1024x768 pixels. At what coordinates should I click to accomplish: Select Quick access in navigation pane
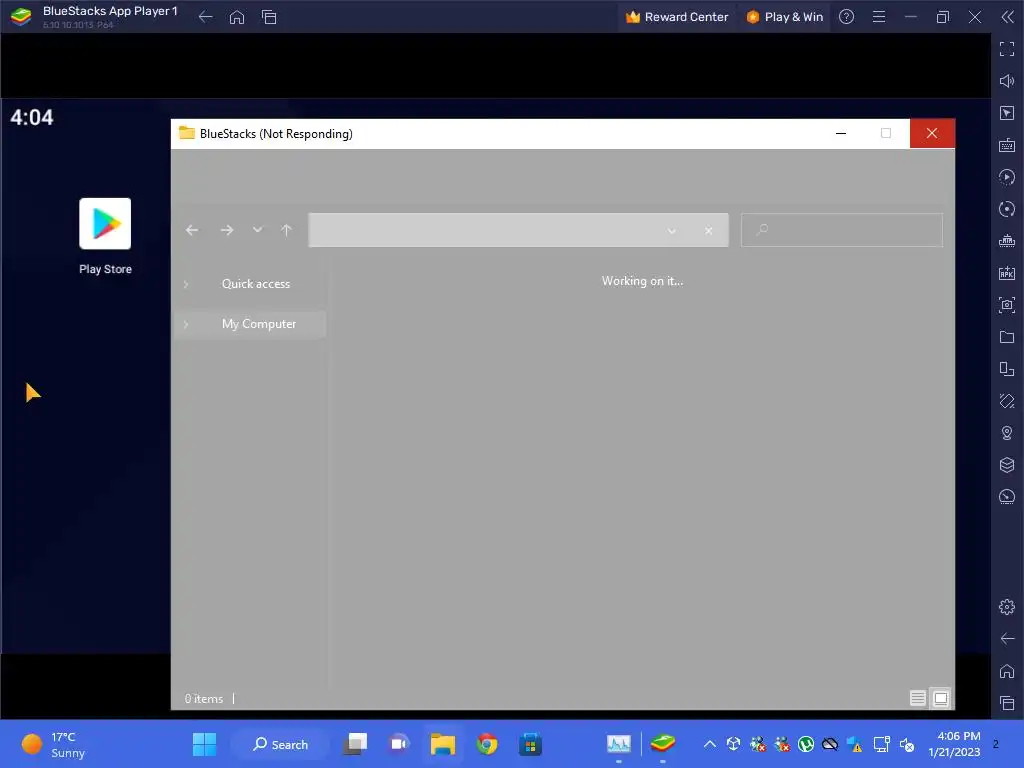256,284
